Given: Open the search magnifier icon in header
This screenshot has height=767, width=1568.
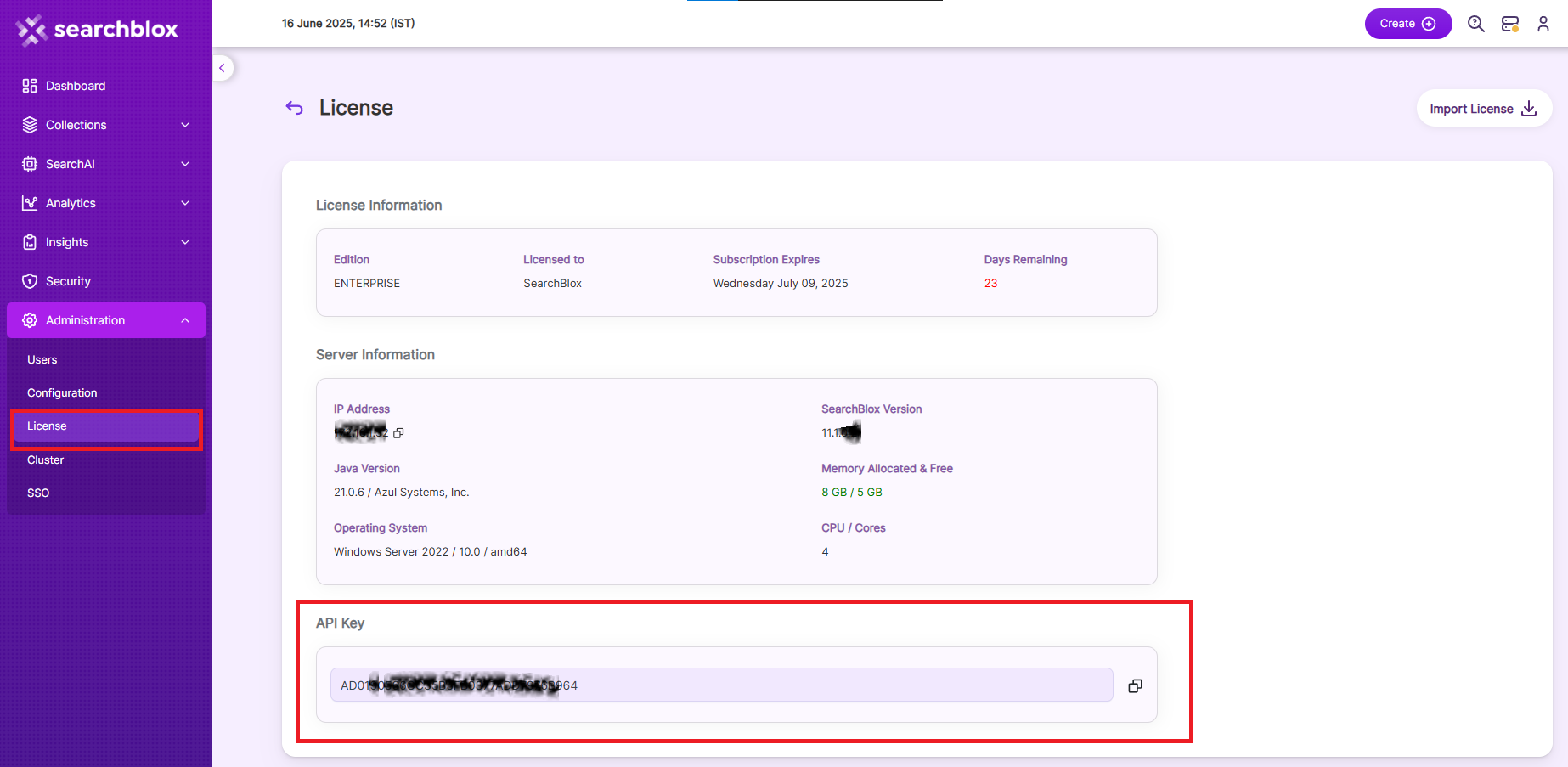Looking at the screenshot, I should point(1476,24).
